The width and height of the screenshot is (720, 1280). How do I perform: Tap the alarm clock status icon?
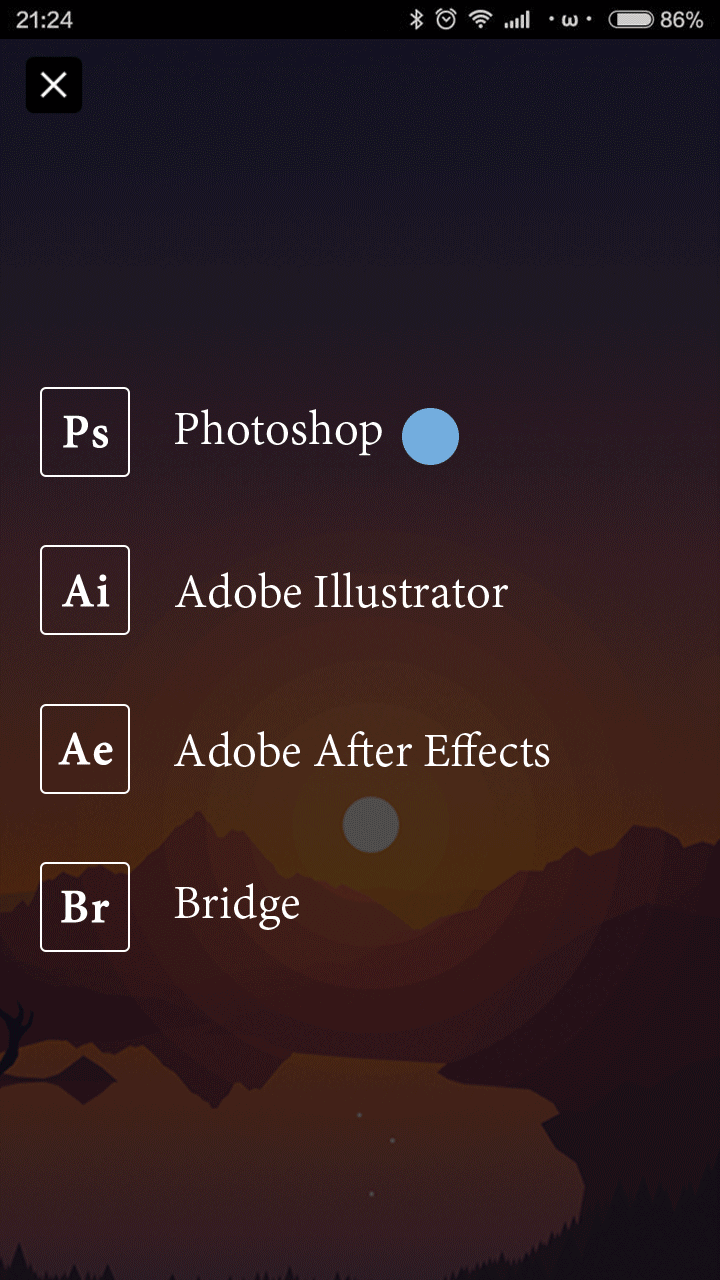(x=446, y=19)
